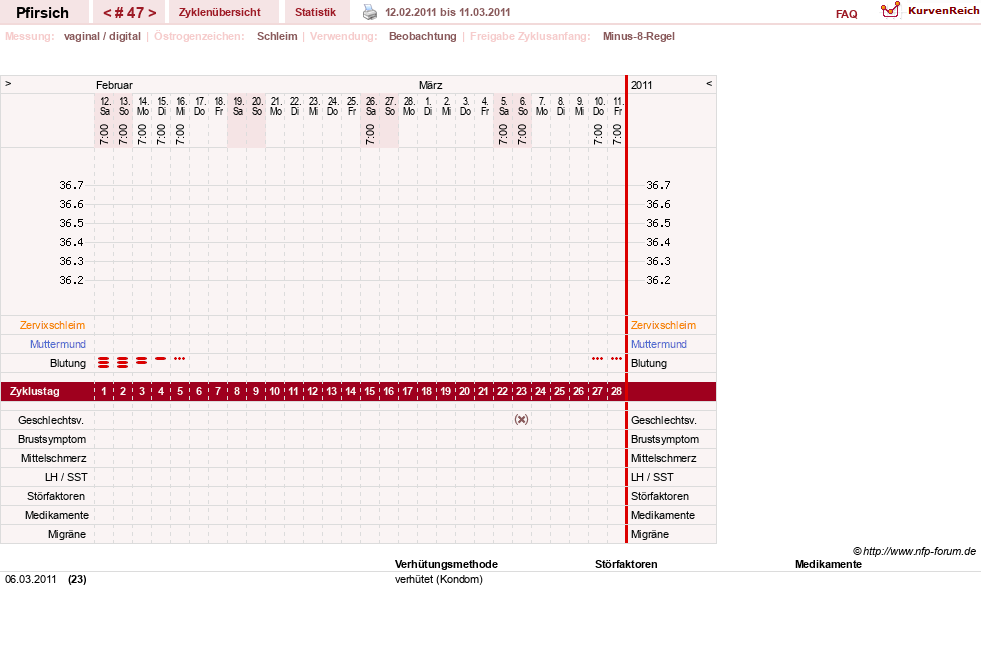Click left Störfaktoren row label

click(56, 496)
